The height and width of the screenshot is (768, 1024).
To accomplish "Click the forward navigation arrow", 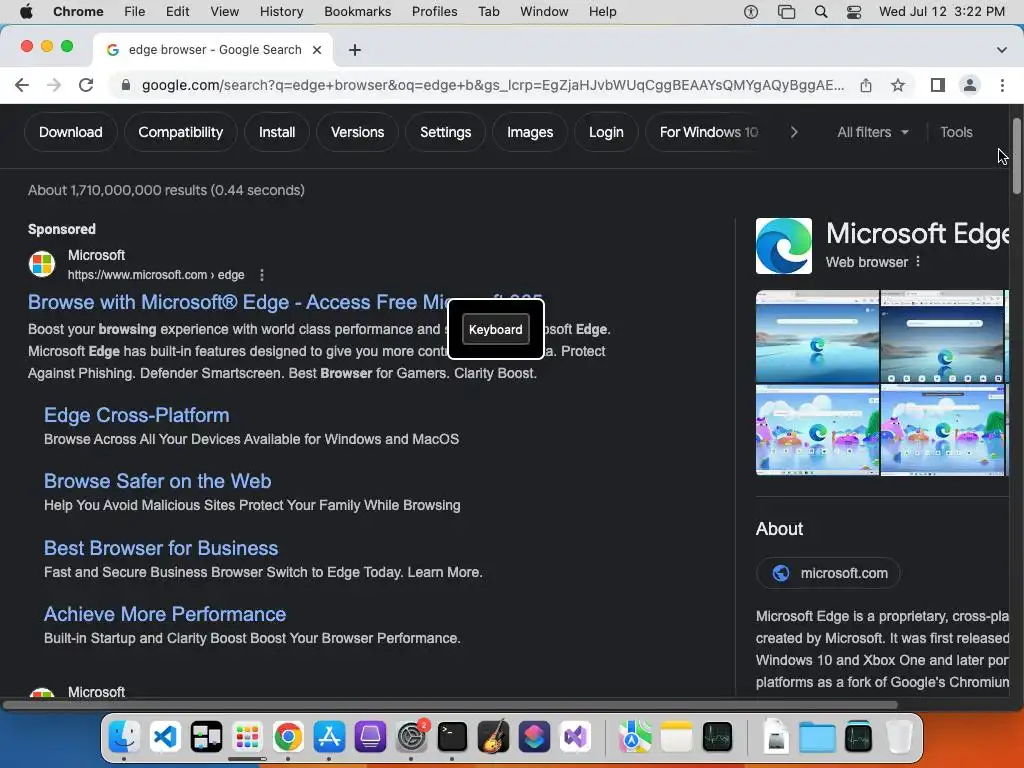I will coord(54,85).
